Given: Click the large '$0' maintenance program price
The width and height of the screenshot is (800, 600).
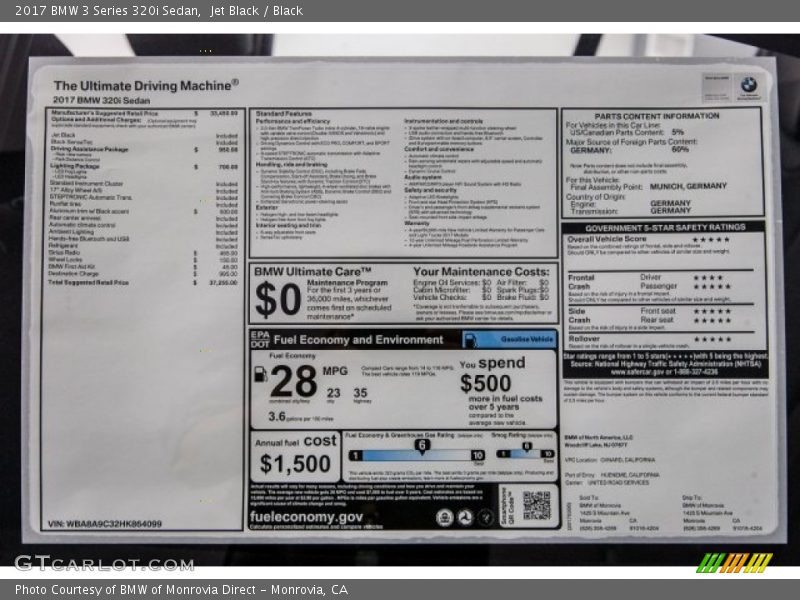Looking at the screenshot, I should tap(278, 300).
